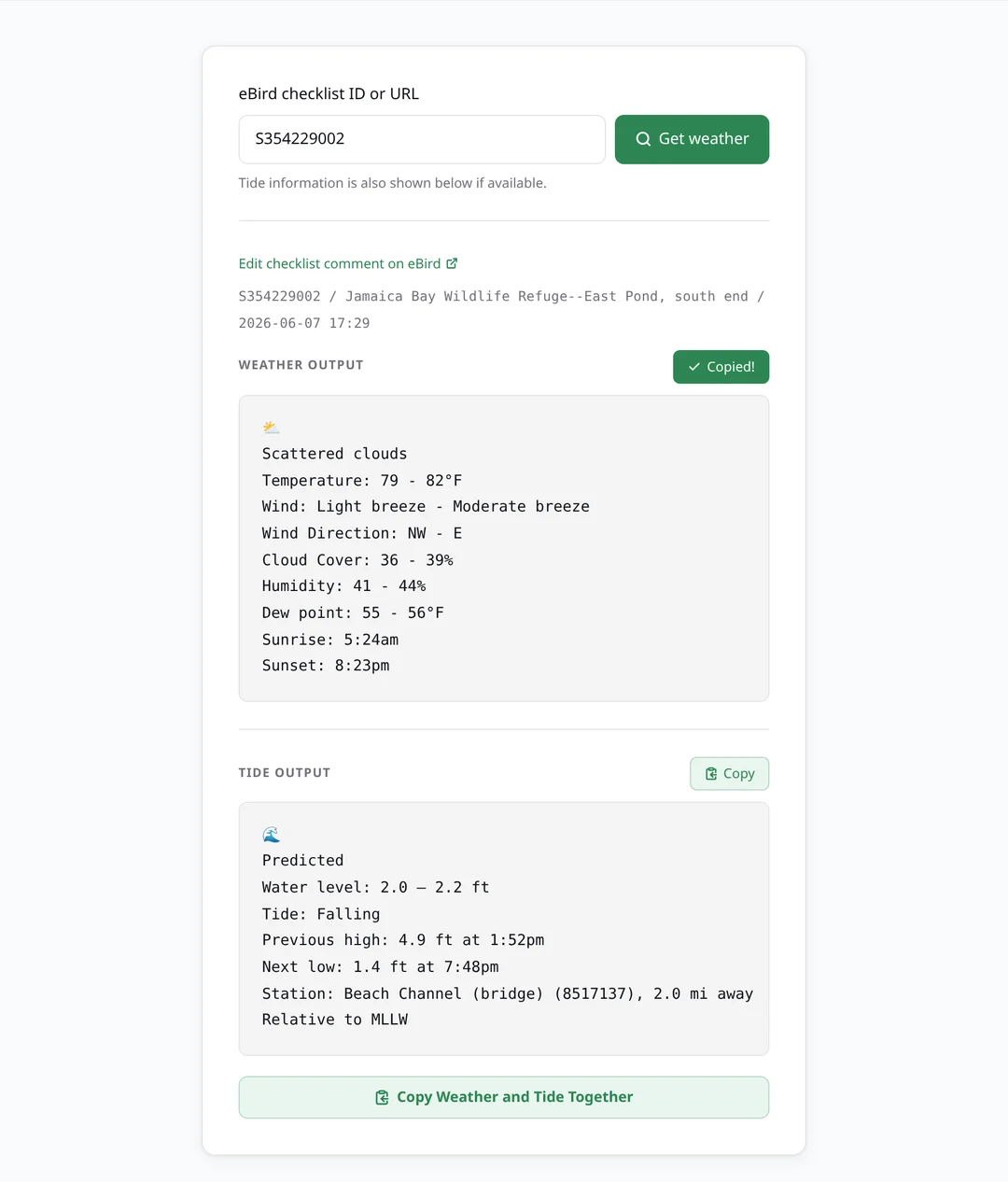Image resolution: width=1008 pixels, height=1182 pixels.
Task: Click the clipboard icon in tide Copy button
Action: click(x=711, y=773)
